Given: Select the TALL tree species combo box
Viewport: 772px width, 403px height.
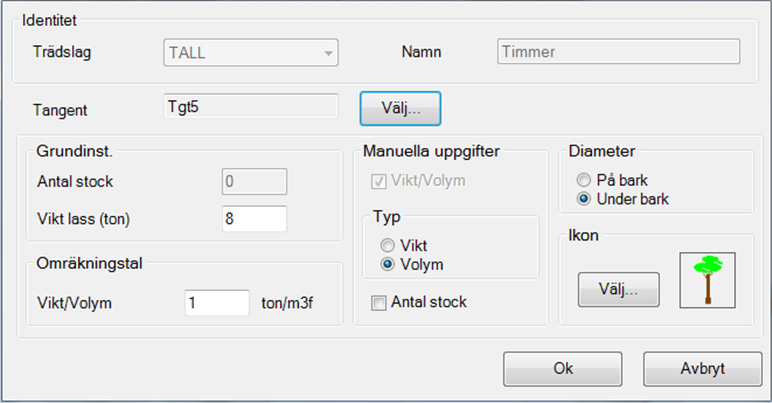Looking at the screenshot, I should 251,53.
